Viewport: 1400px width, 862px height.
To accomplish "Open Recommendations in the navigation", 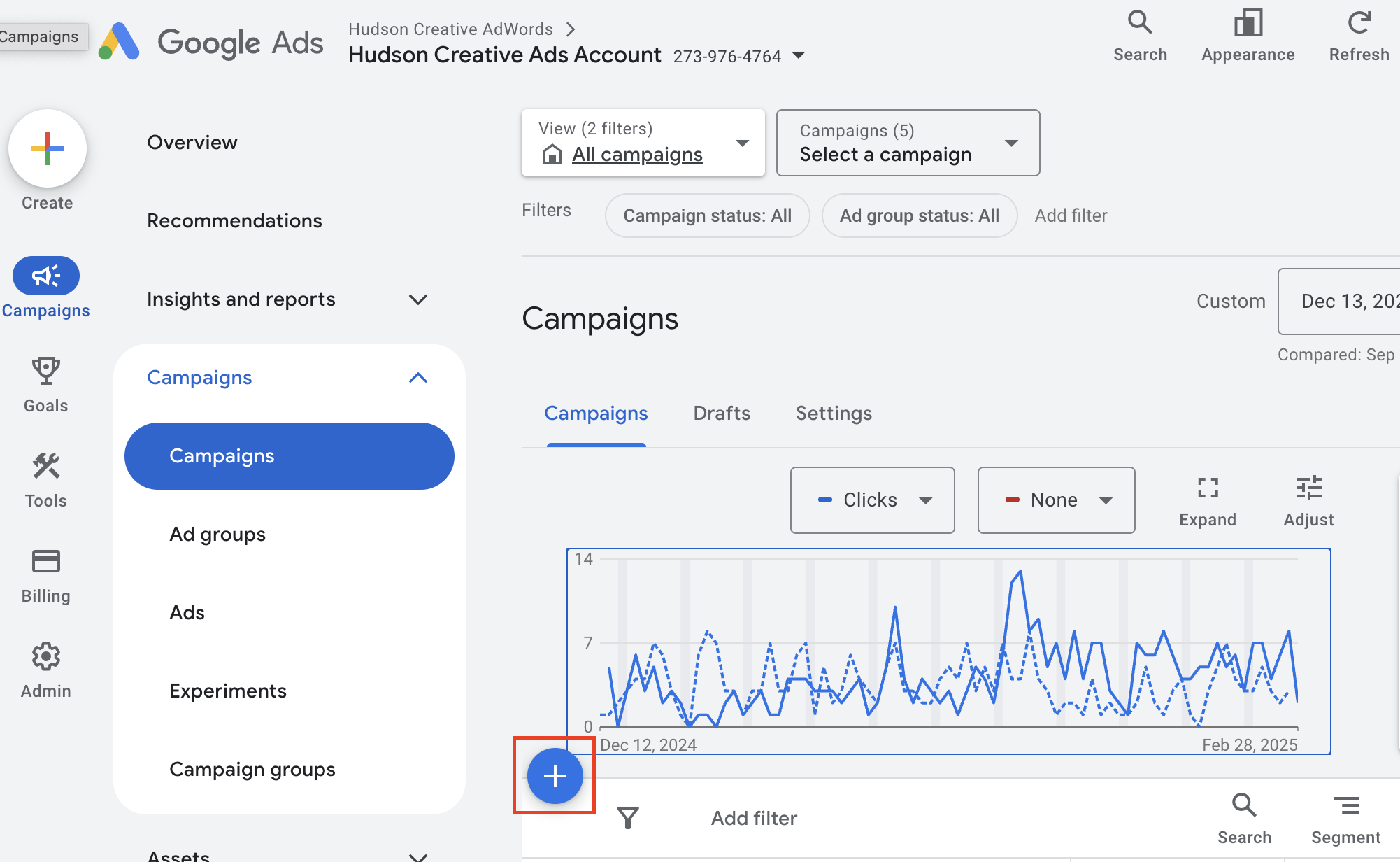I will [x=234, y=221].
